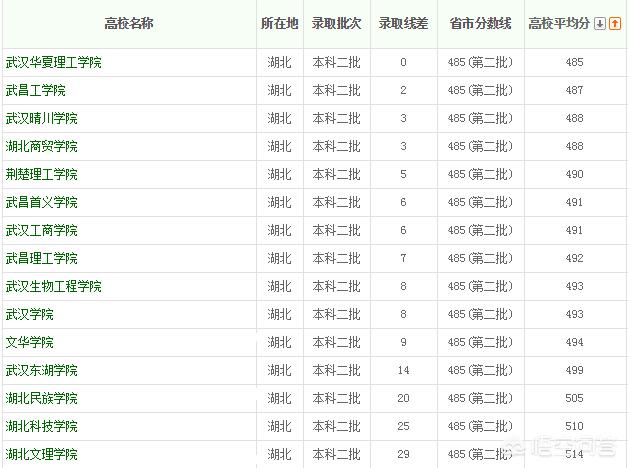Viewport: 628px width, 468px height.
Task: Click the 录取线差 column header
Action: (403, 24)
